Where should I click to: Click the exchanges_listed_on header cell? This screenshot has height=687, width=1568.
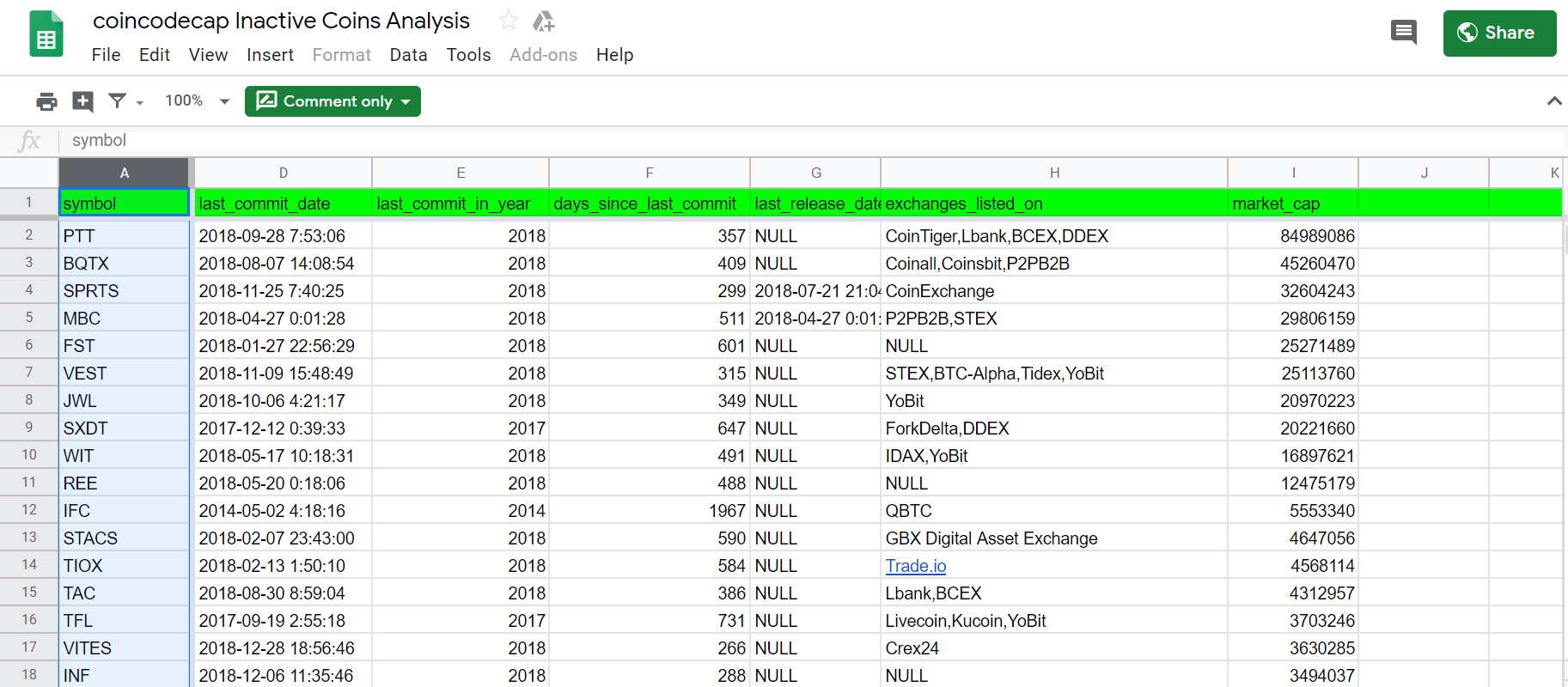click(x=1054, y=203)
